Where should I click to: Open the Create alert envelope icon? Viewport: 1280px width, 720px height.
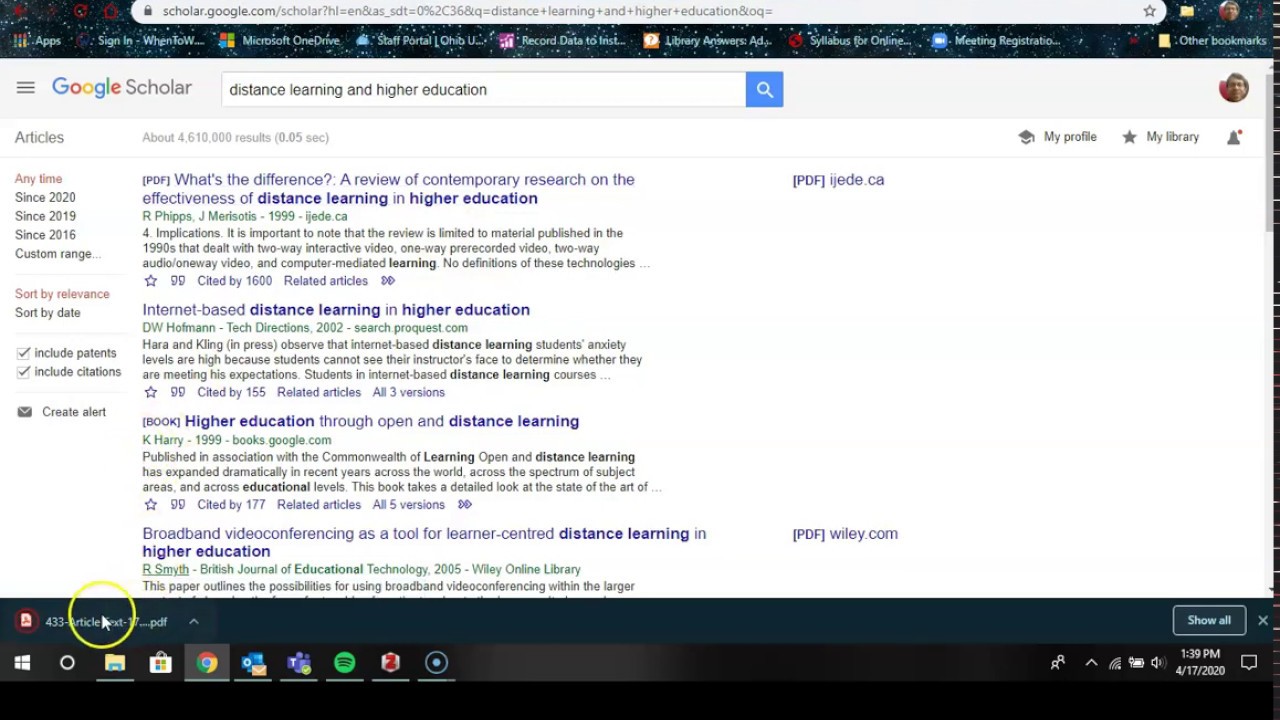[x=25, y=412]
